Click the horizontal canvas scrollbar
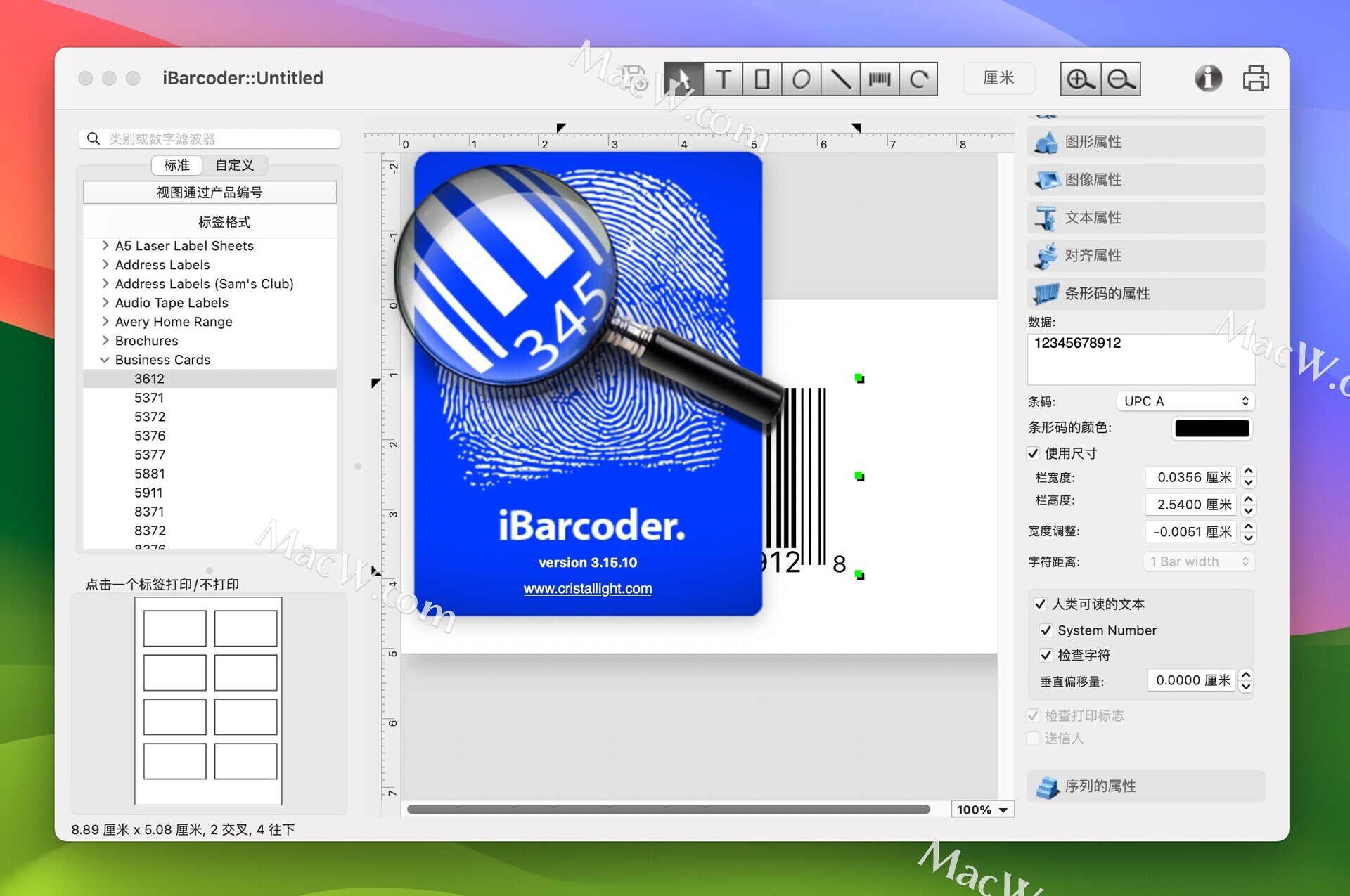The height and width of the screenshot is (896, 1350). click(668, 810)
